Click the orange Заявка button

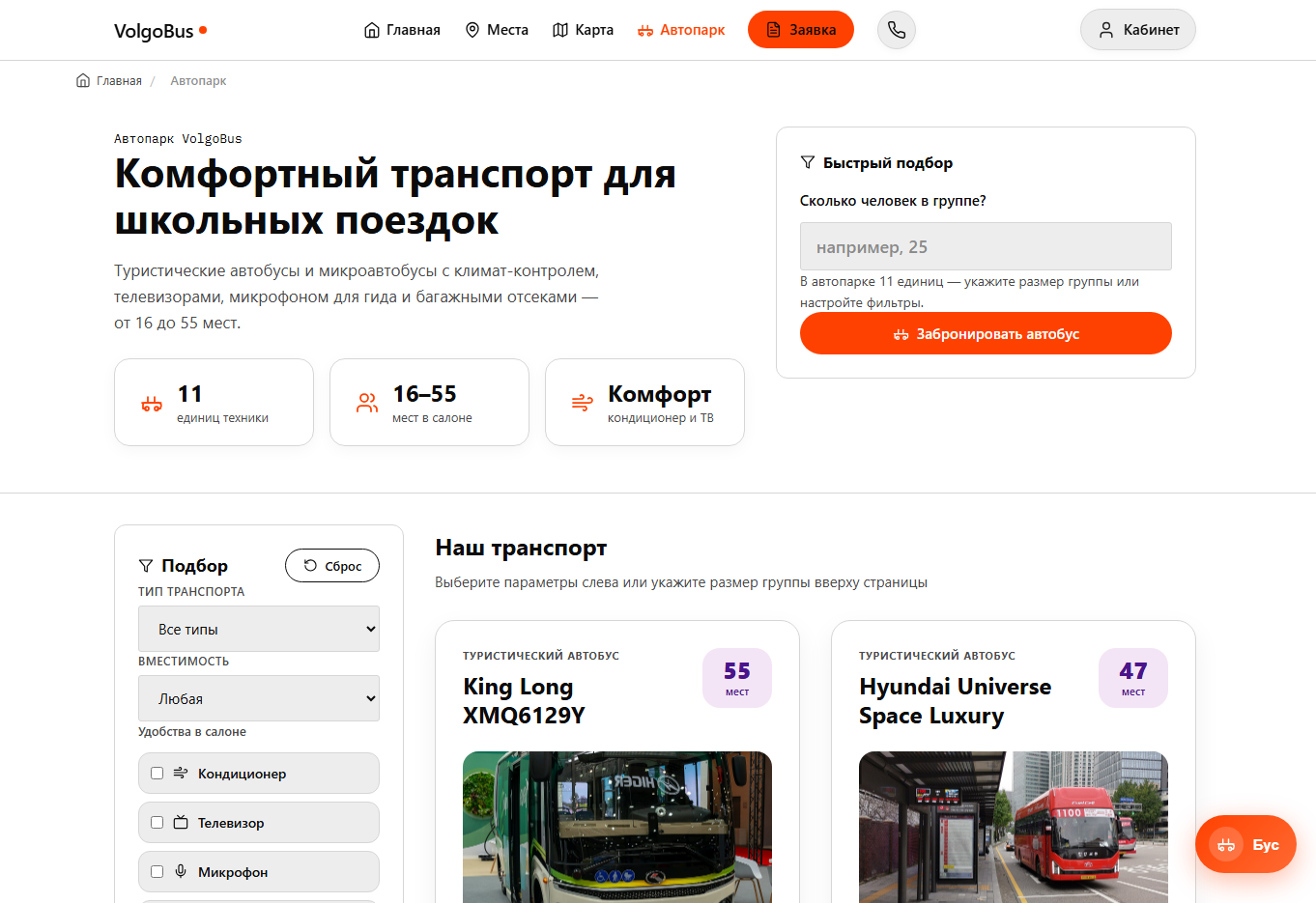coord(801,29)
